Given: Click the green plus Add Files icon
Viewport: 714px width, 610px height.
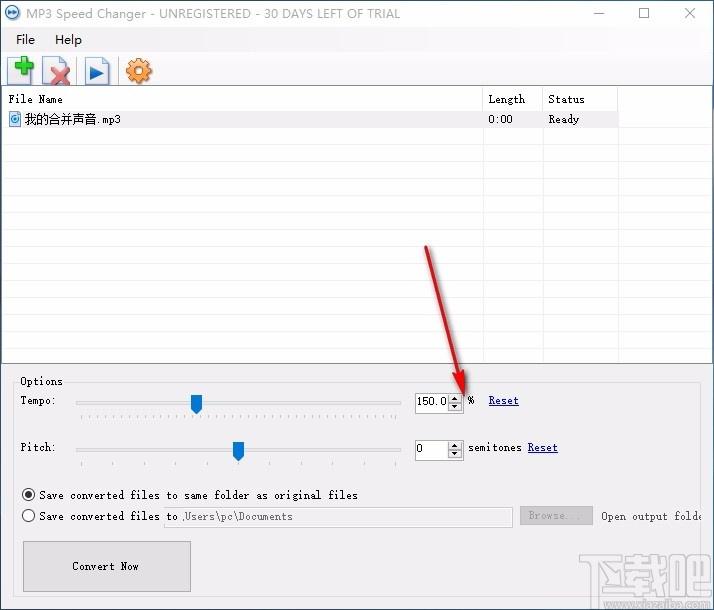Looking at the screenshot, I should coord(21,71).
